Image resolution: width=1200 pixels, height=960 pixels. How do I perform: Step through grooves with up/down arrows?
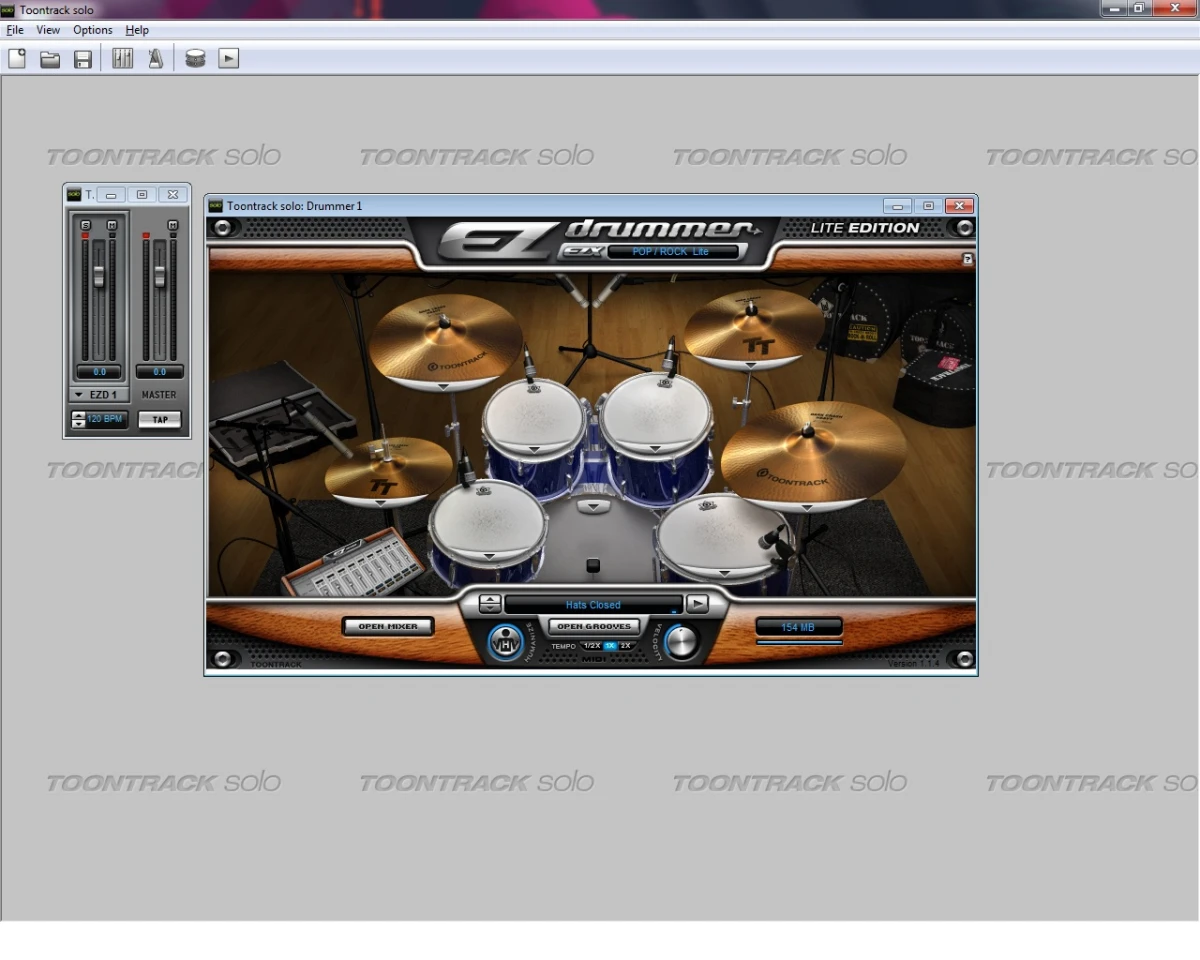[x=490, y=604]
